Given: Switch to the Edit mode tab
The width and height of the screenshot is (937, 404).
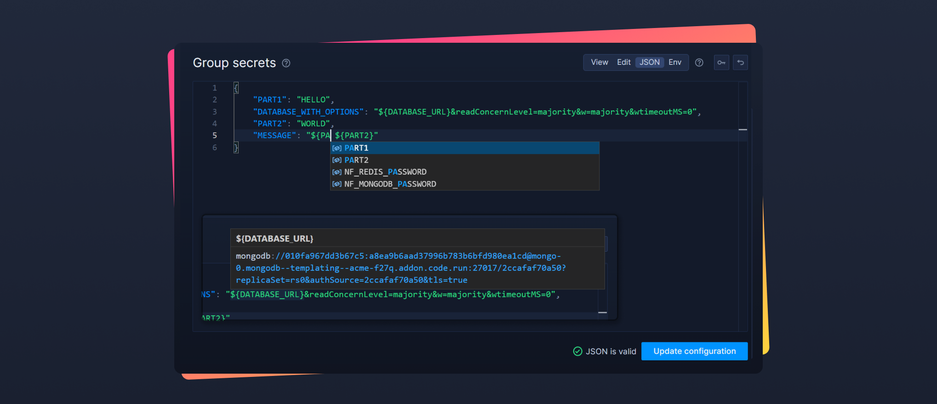Looking at the screenshot, I should (x=624, y=62).
